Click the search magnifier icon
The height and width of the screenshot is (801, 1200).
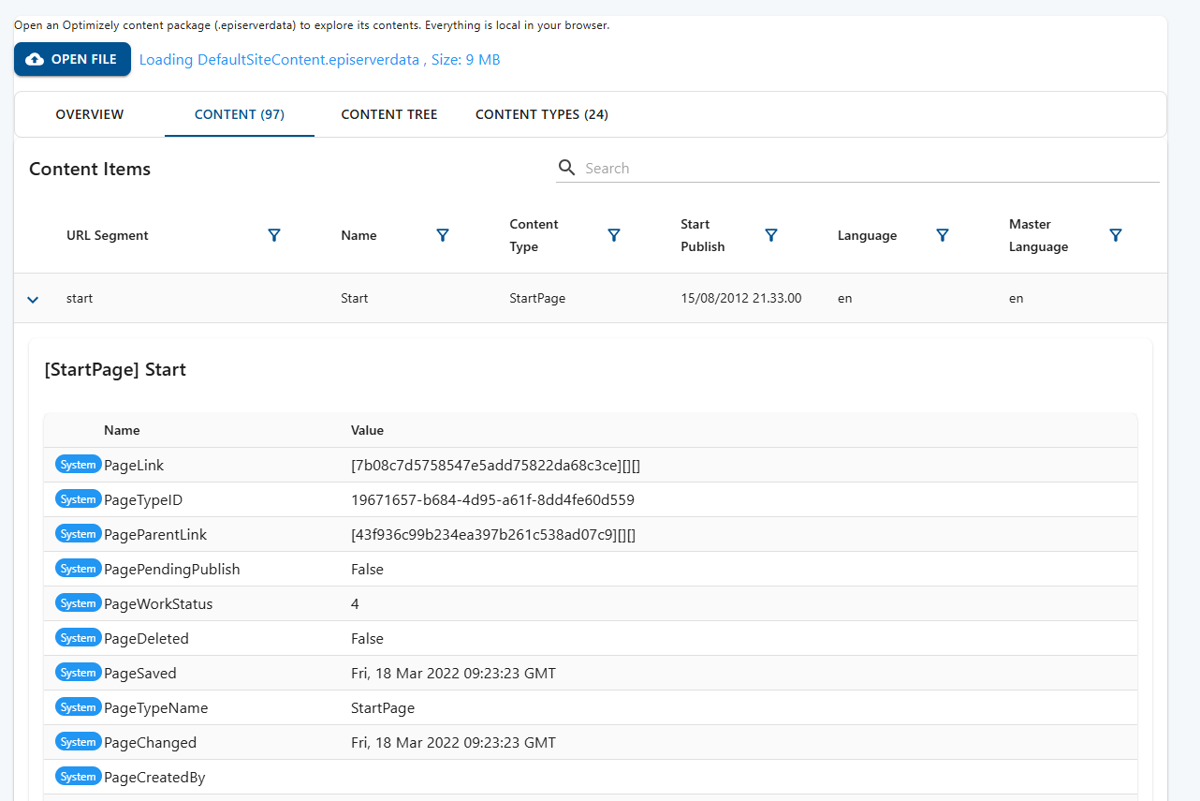(x=567, y=167)
